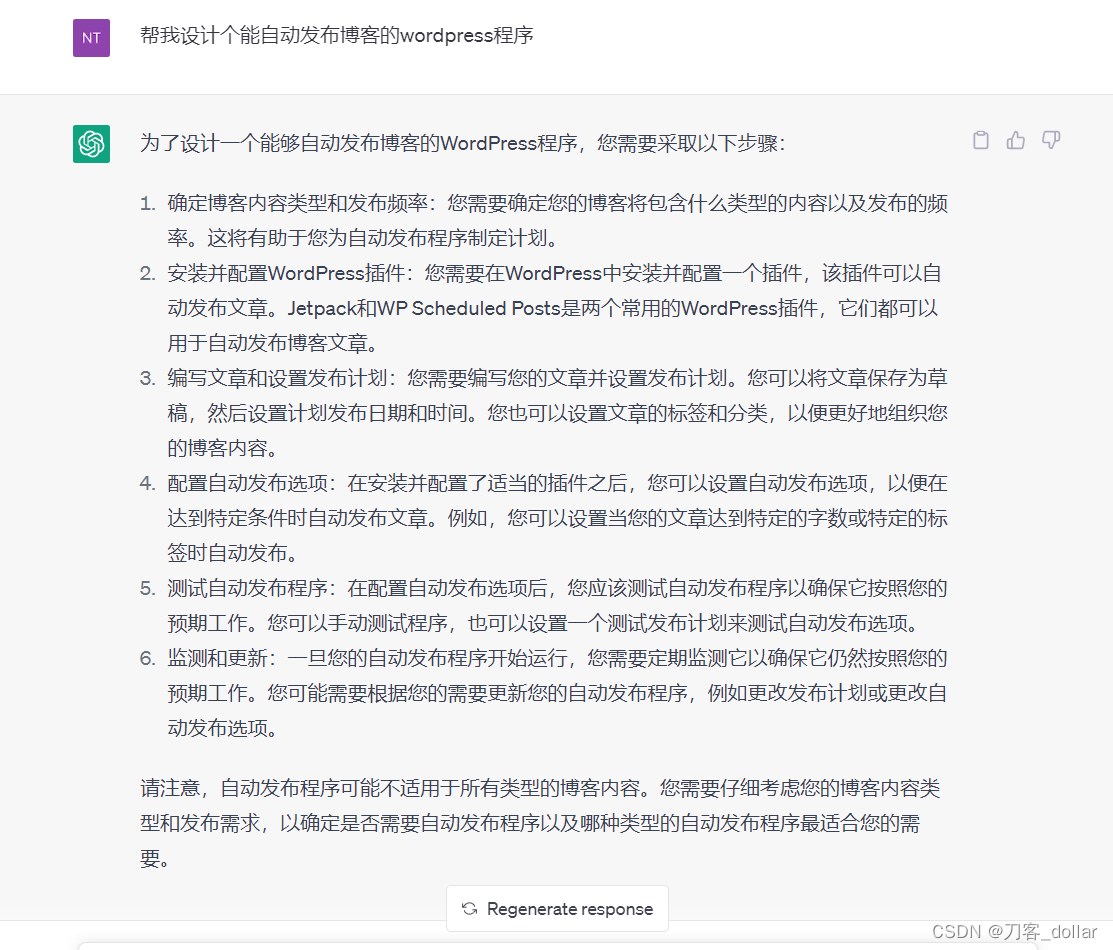This screenshot has height=950, width=1113.
Task: Click the Regenerate response button
Action: (557, 908)
